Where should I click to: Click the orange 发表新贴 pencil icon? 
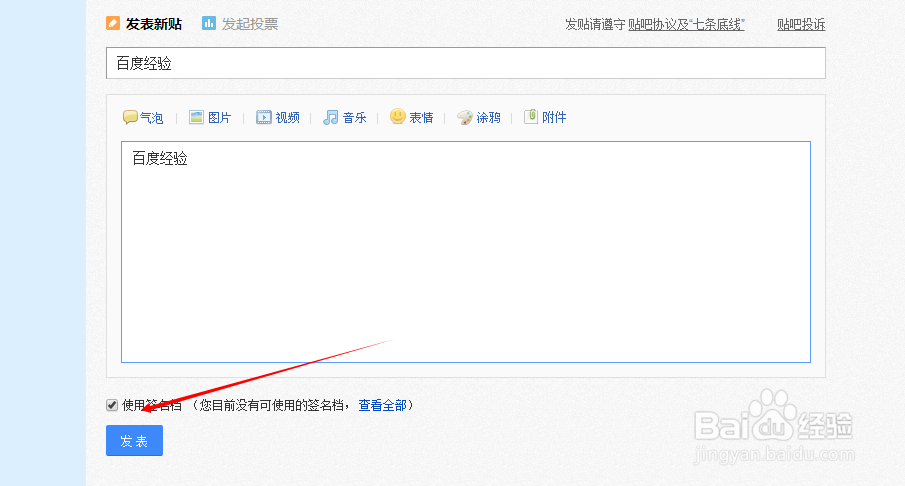(113, 24)
